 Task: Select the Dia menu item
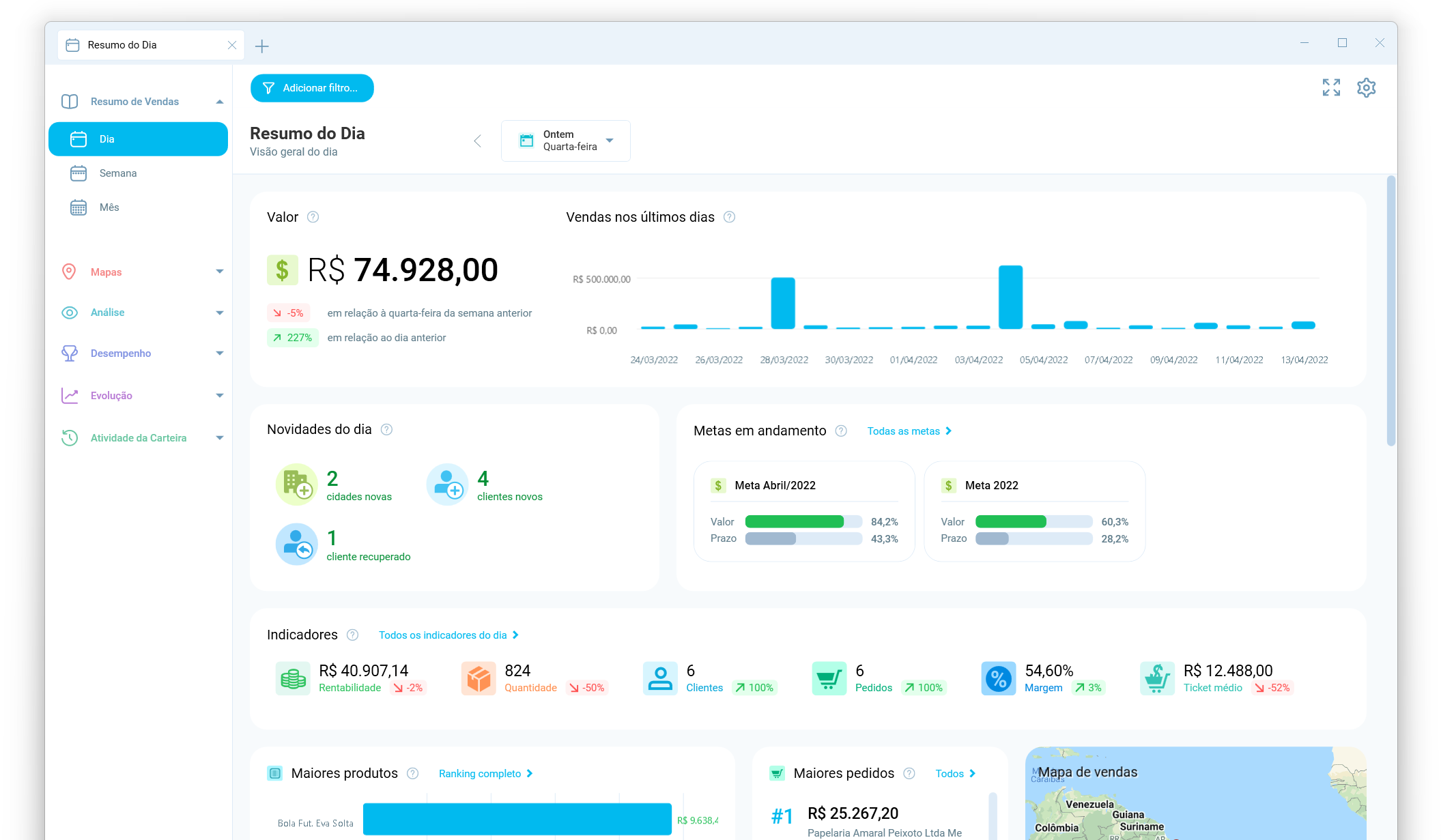[139, 139]
